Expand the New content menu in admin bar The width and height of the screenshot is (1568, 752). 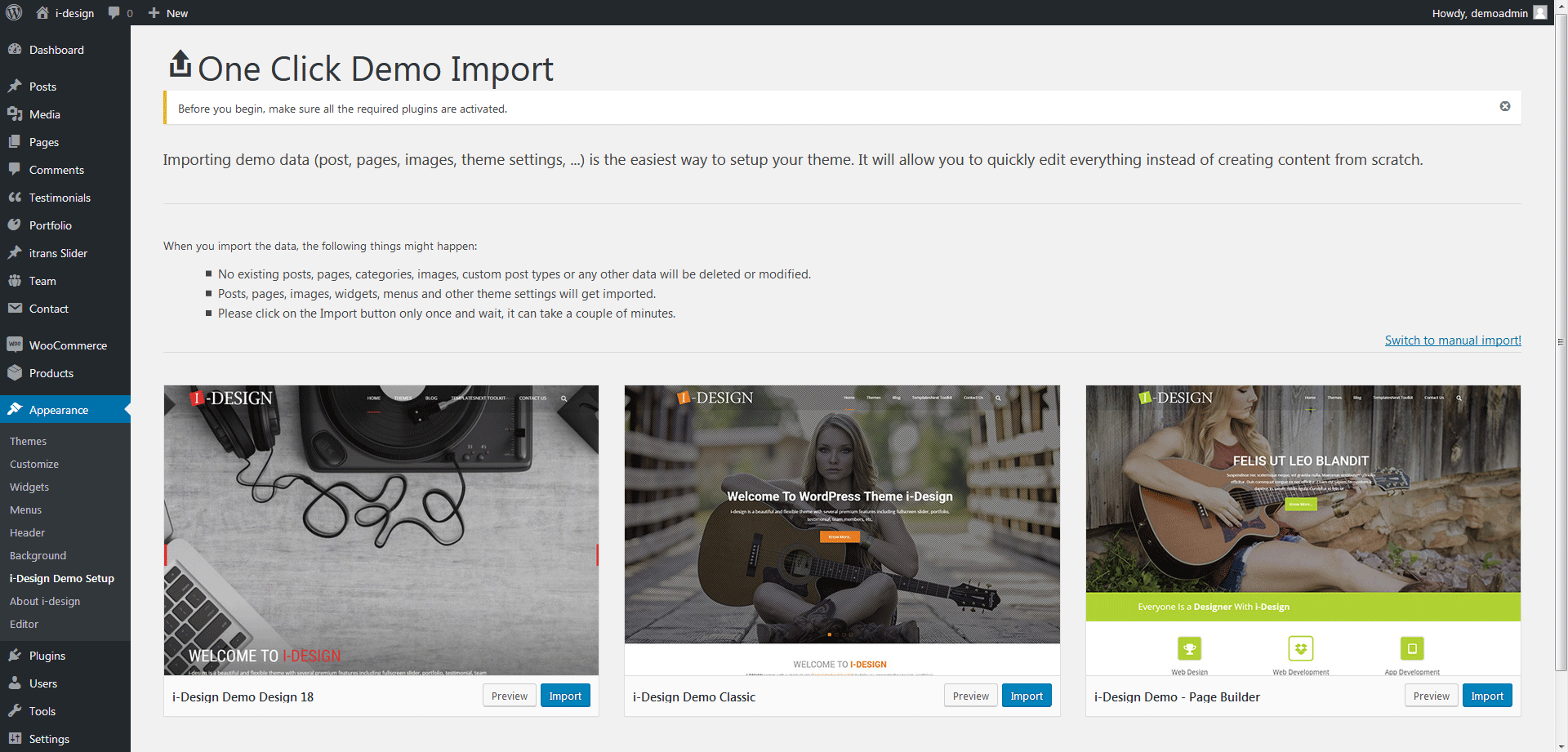point(168,13)
